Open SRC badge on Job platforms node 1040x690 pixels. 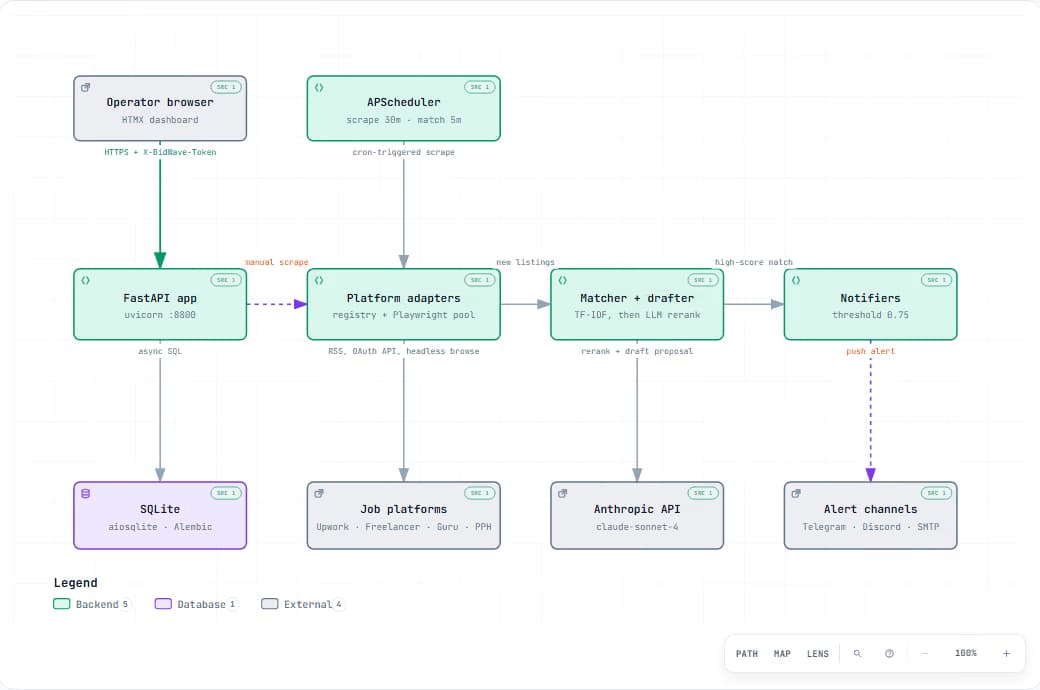pos(480,493)
